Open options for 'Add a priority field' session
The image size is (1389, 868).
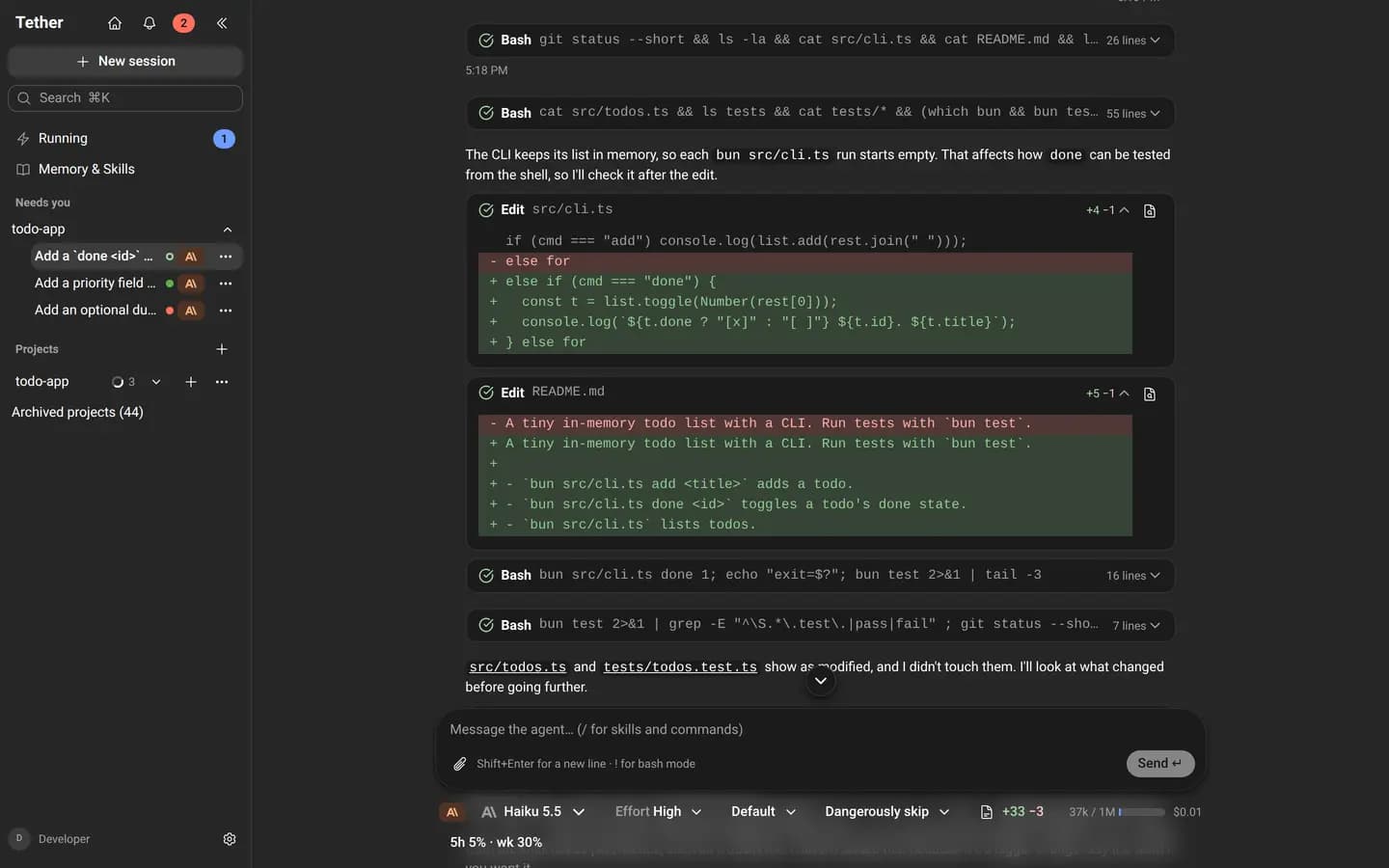tap(226, 284)
